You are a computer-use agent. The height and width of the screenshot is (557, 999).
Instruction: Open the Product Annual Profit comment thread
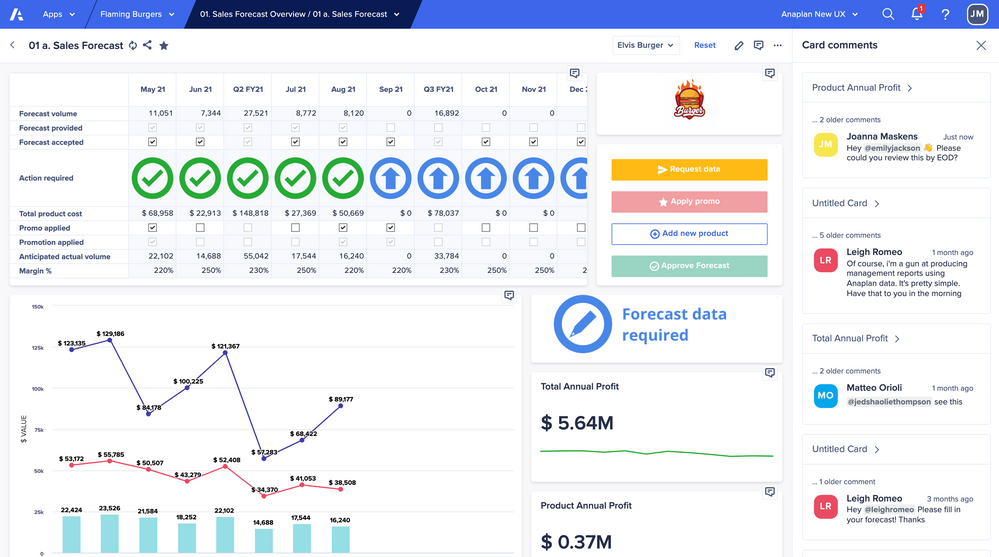[862, 88]
